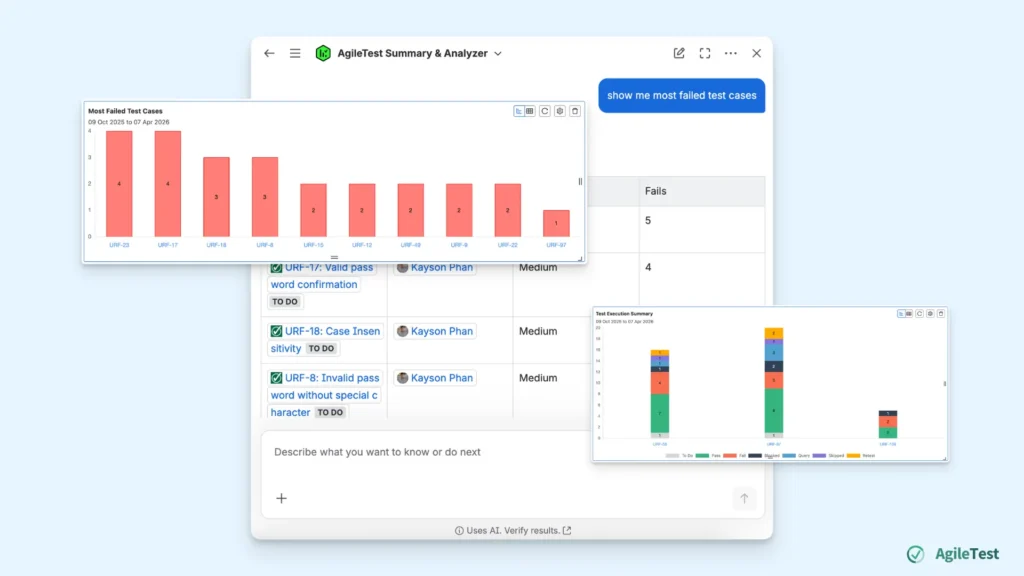This screenshot has height=576, width=1024.
Task: Send the message with the up arrow button
Action: (x=744, y=499)
